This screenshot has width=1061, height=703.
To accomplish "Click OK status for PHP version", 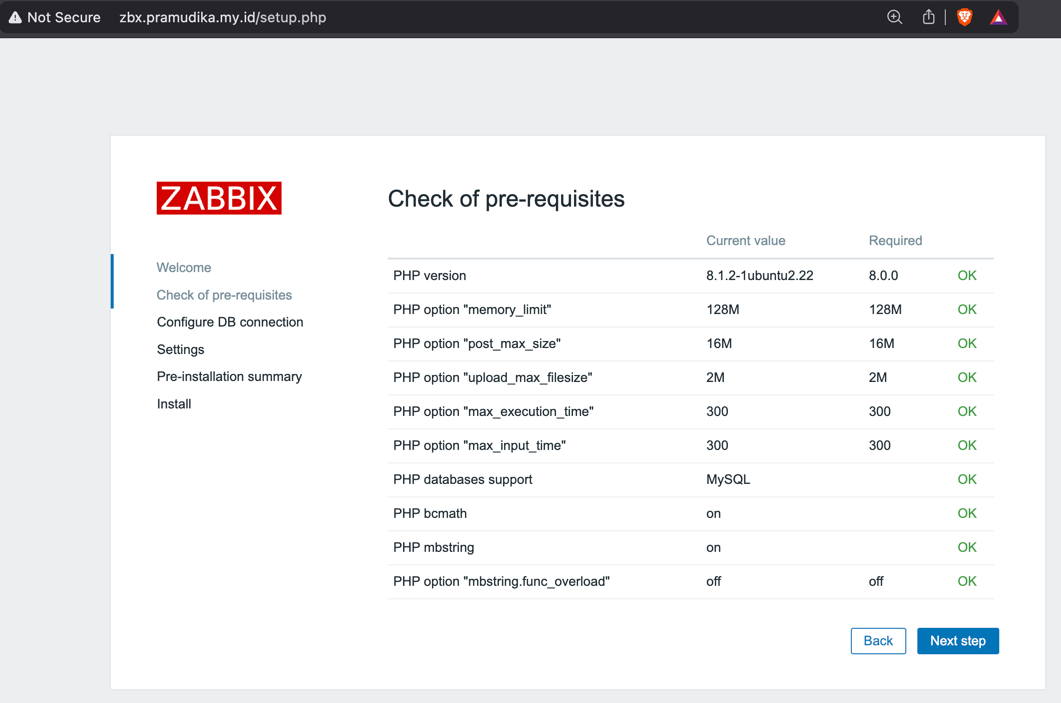I will point(967,275).
